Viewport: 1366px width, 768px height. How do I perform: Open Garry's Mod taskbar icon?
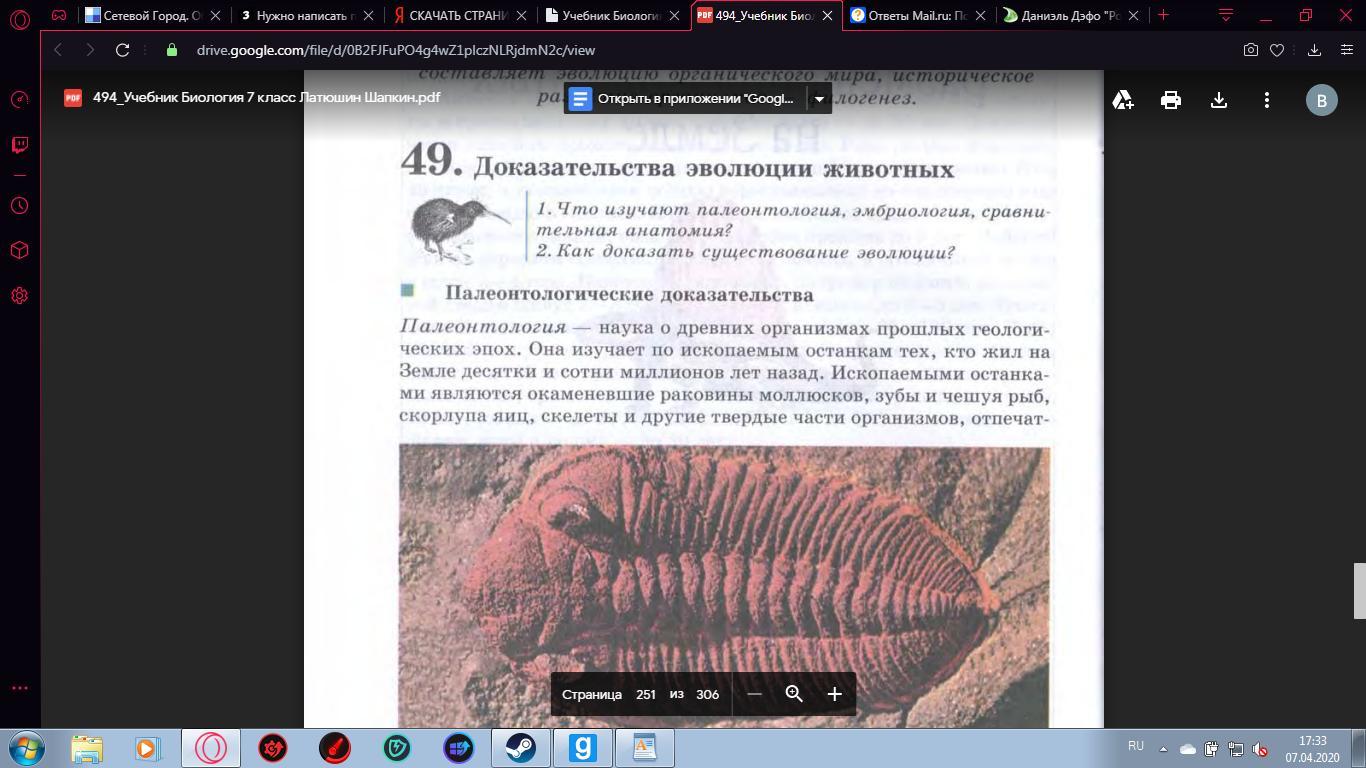point(583,748)
